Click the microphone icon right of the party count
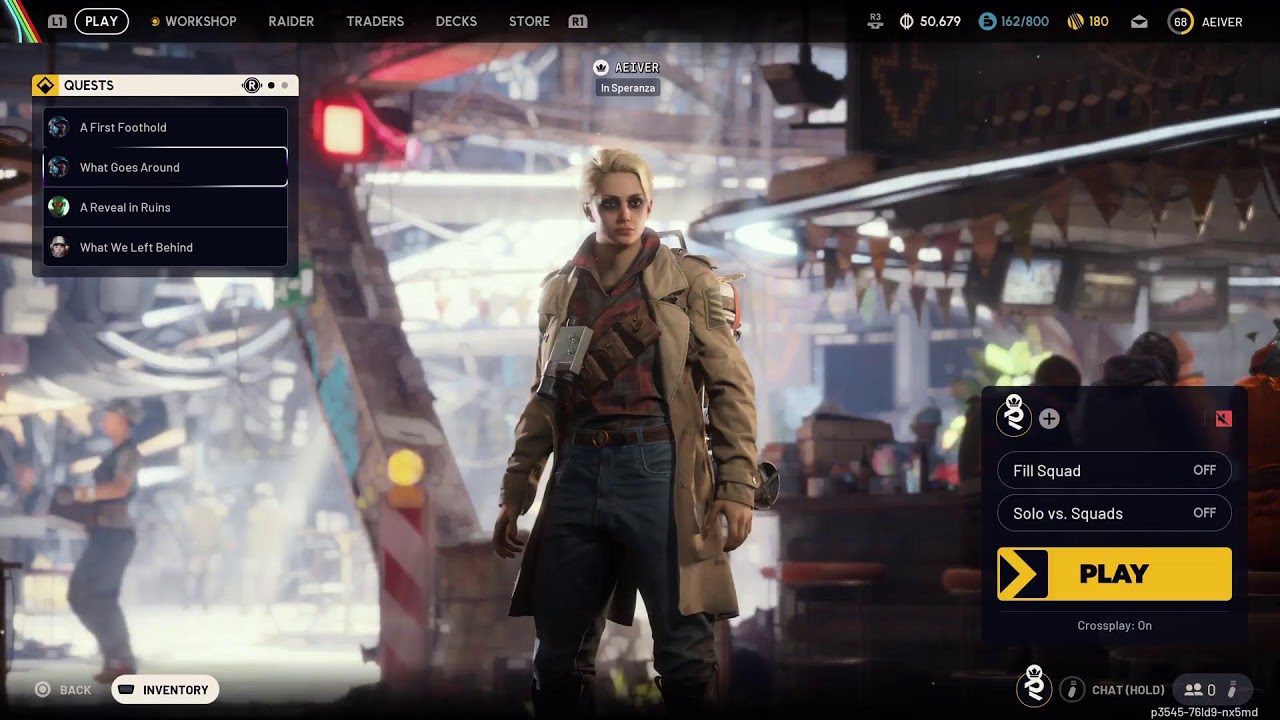Screen dimensions: 1280x720 click(x=1232, y=689)
